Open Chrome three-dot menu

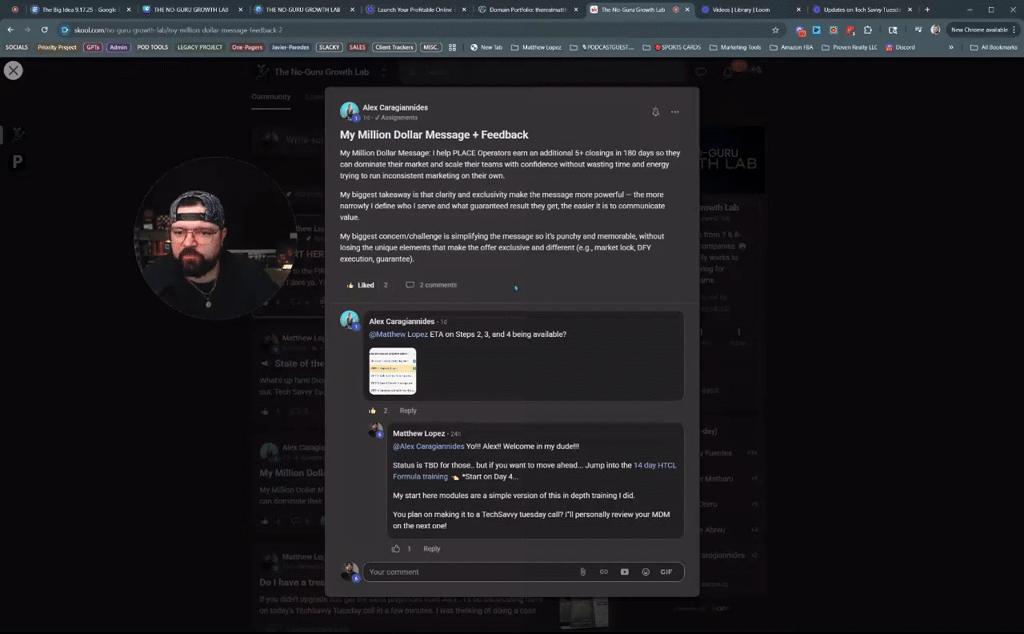click(1014, 30)
